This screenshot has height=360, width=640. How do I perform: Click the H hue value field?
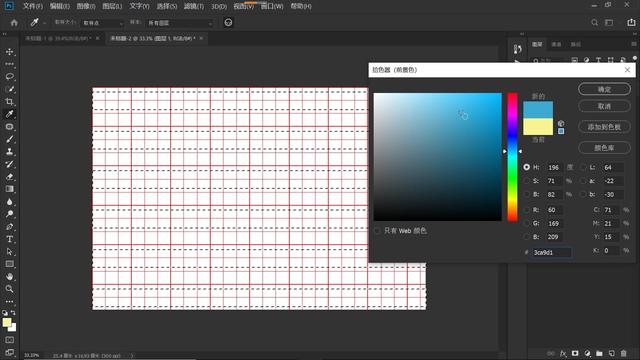tap(555, 167)
